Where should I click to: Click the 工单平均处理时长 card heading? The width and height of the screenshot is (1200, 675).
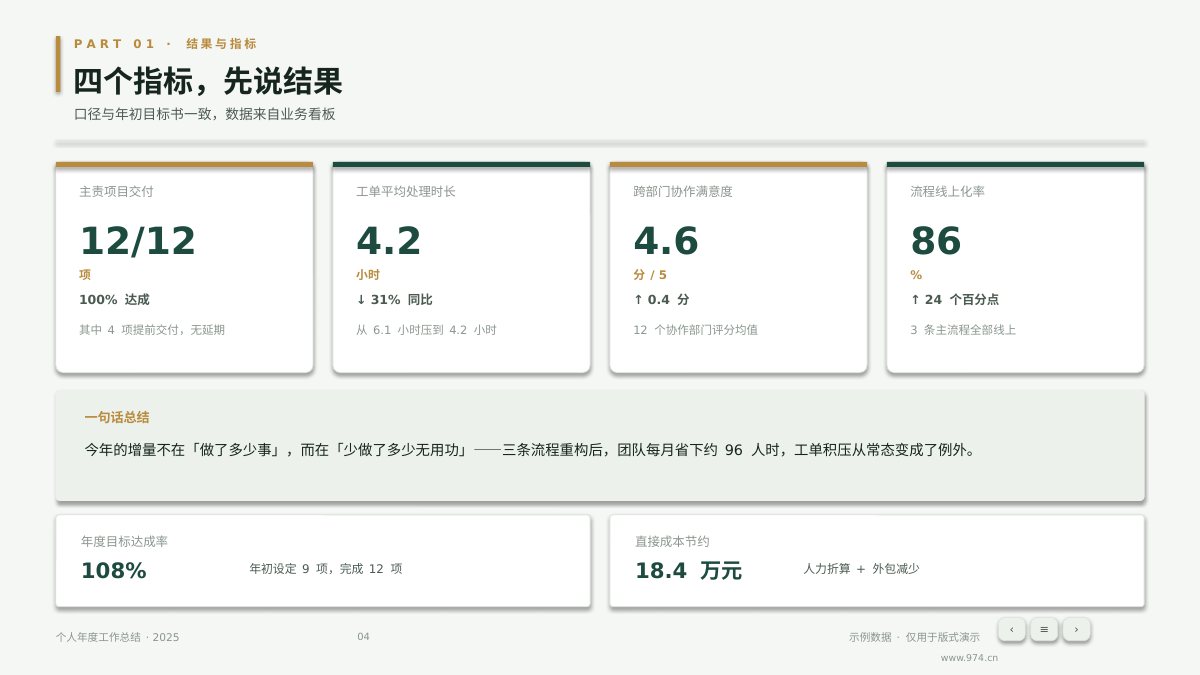[406, 191]
